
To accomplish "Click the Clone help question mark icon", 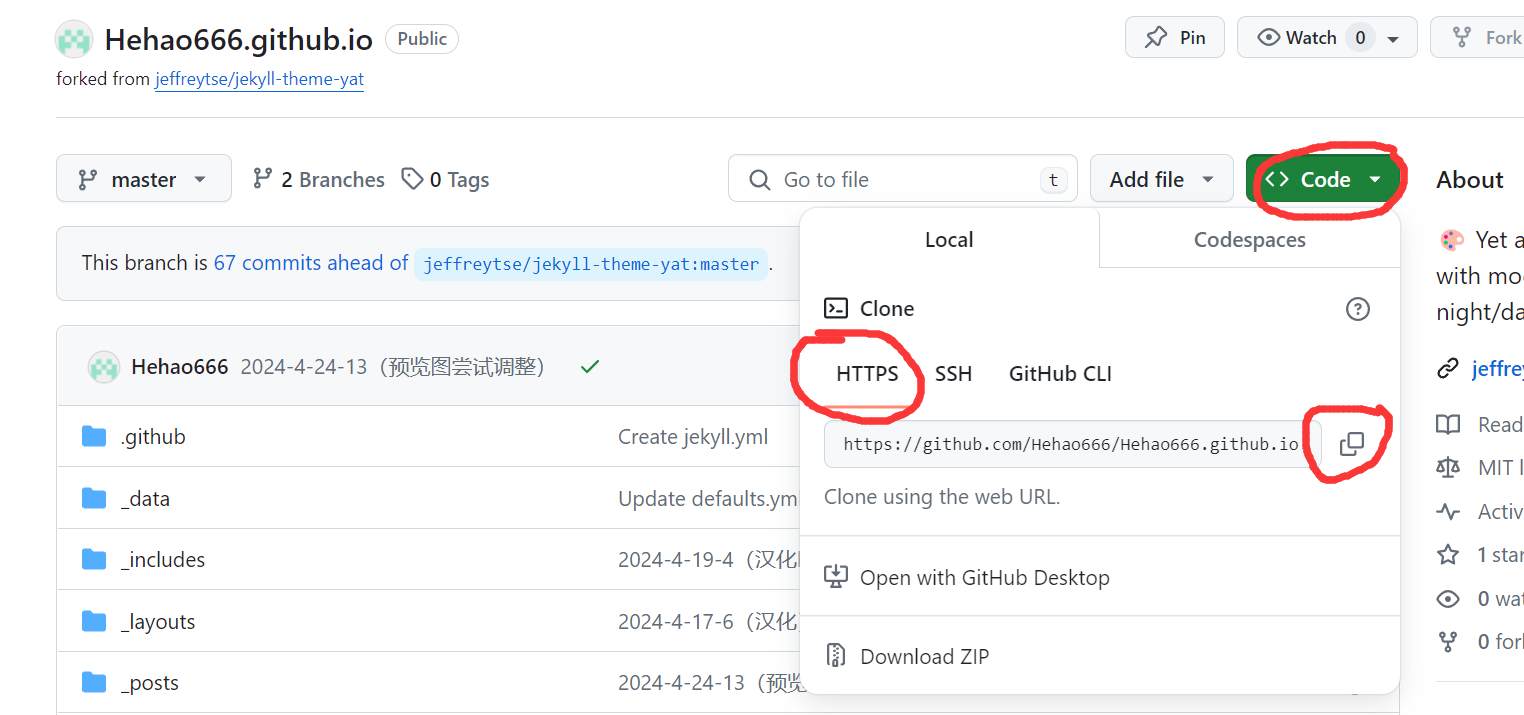I will pyautogui.click(x=1357, y=308).
